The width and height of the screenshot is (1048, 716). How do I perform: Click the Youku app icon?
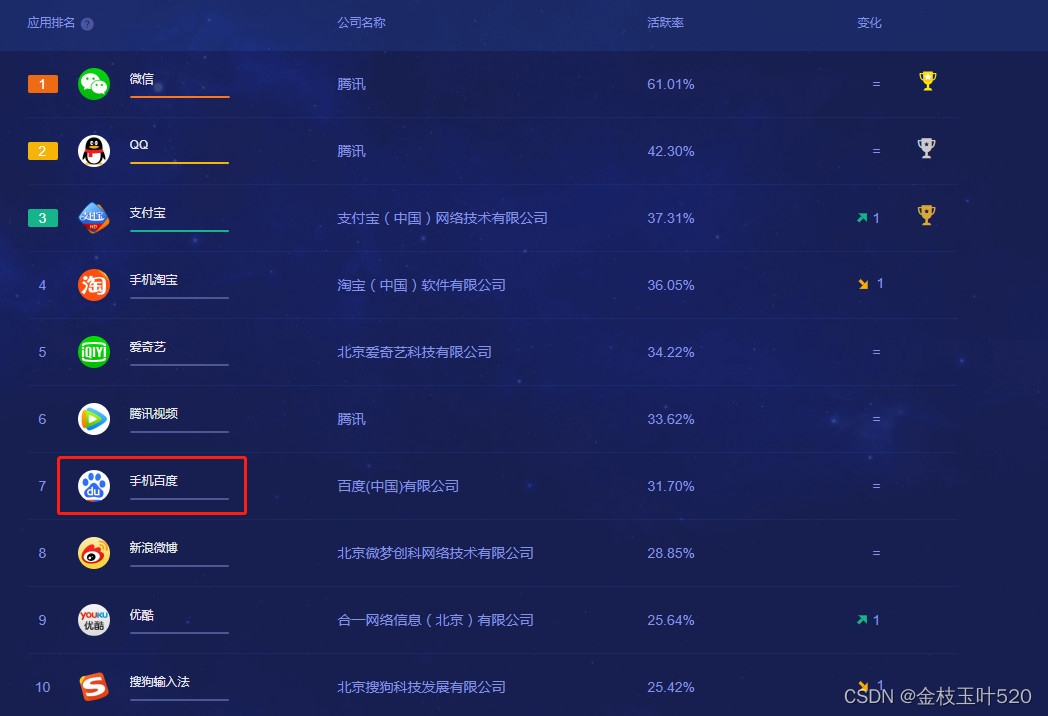point(94,620)
